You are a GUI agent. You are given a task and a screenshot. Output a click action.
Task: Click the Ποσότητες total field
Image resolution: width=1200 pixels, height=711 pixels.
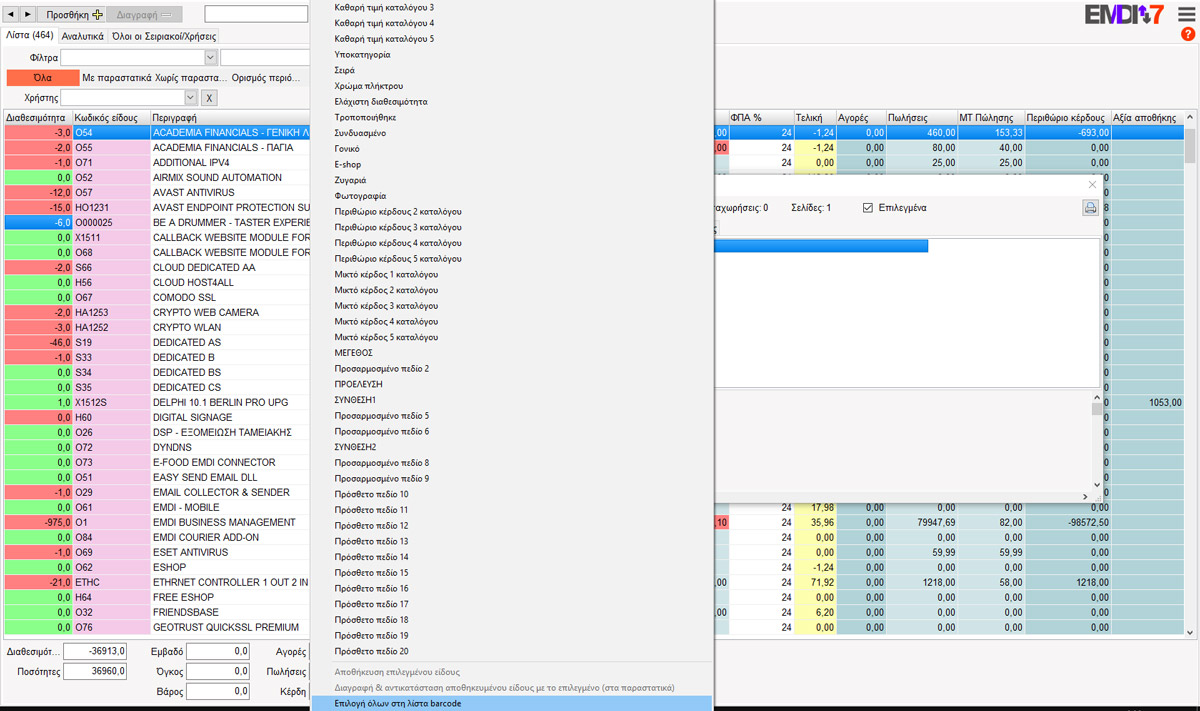(95, 672)
